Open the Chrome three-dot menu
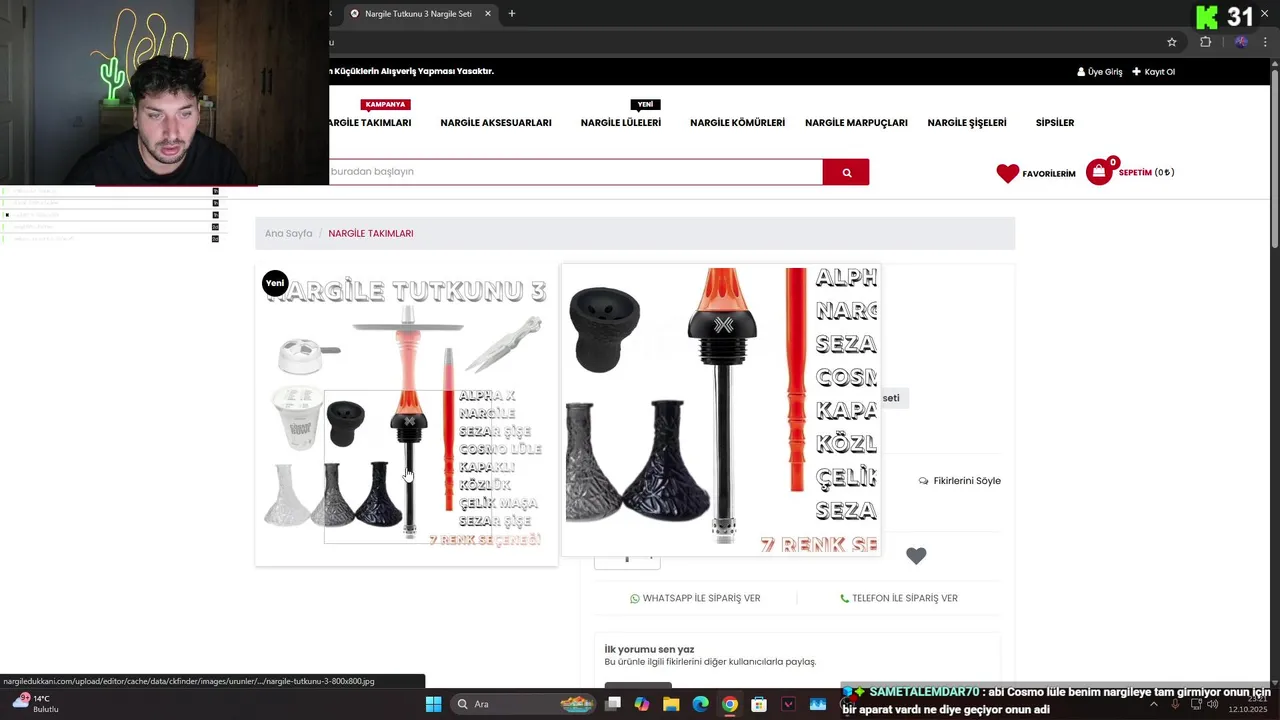Viewport: 1280px width, 720px height. 1265,42
